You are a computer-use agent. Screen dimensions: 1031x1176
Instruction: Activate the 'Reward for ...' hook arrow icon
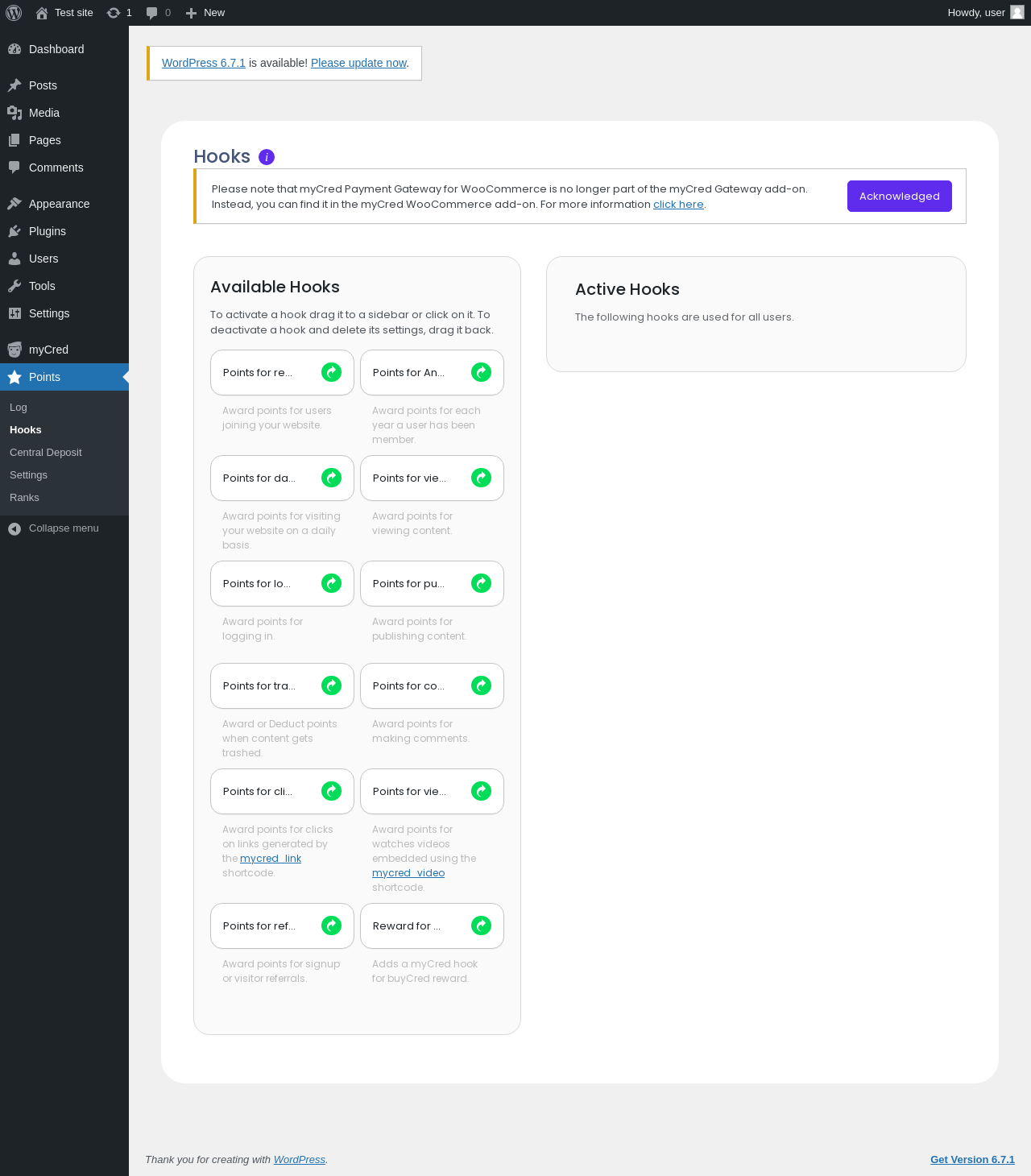pos(481,925)
